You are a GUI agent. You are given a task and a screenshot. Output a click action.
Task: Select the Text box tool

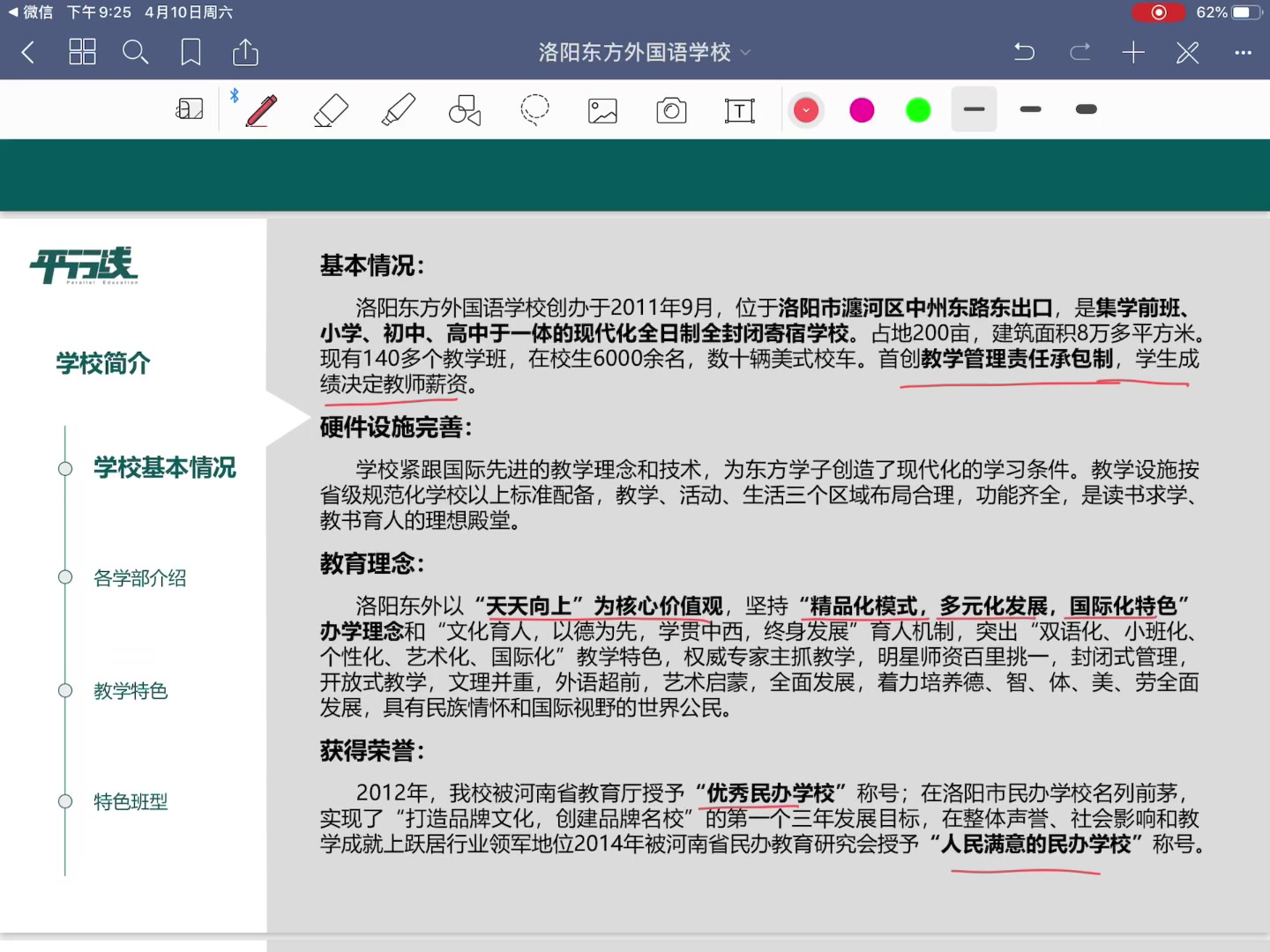click(x=739, y=110)
